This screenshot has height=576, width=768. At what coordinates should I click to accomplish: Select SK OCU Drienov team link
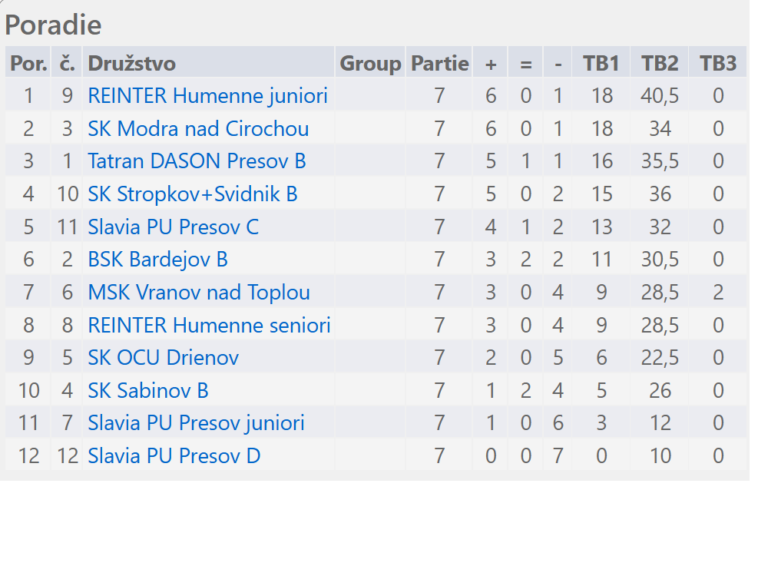(163, 358)
